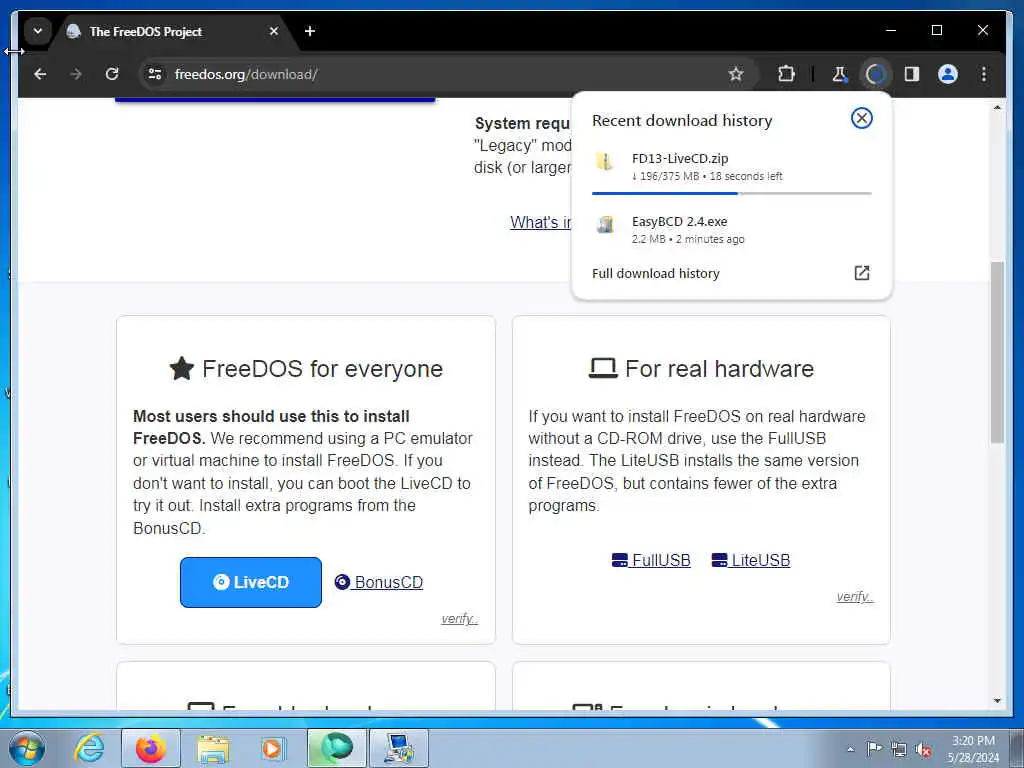Viewport: 1024px width, 768px height.
Task: Open full download history external link icon
Action: click(862, 273)
